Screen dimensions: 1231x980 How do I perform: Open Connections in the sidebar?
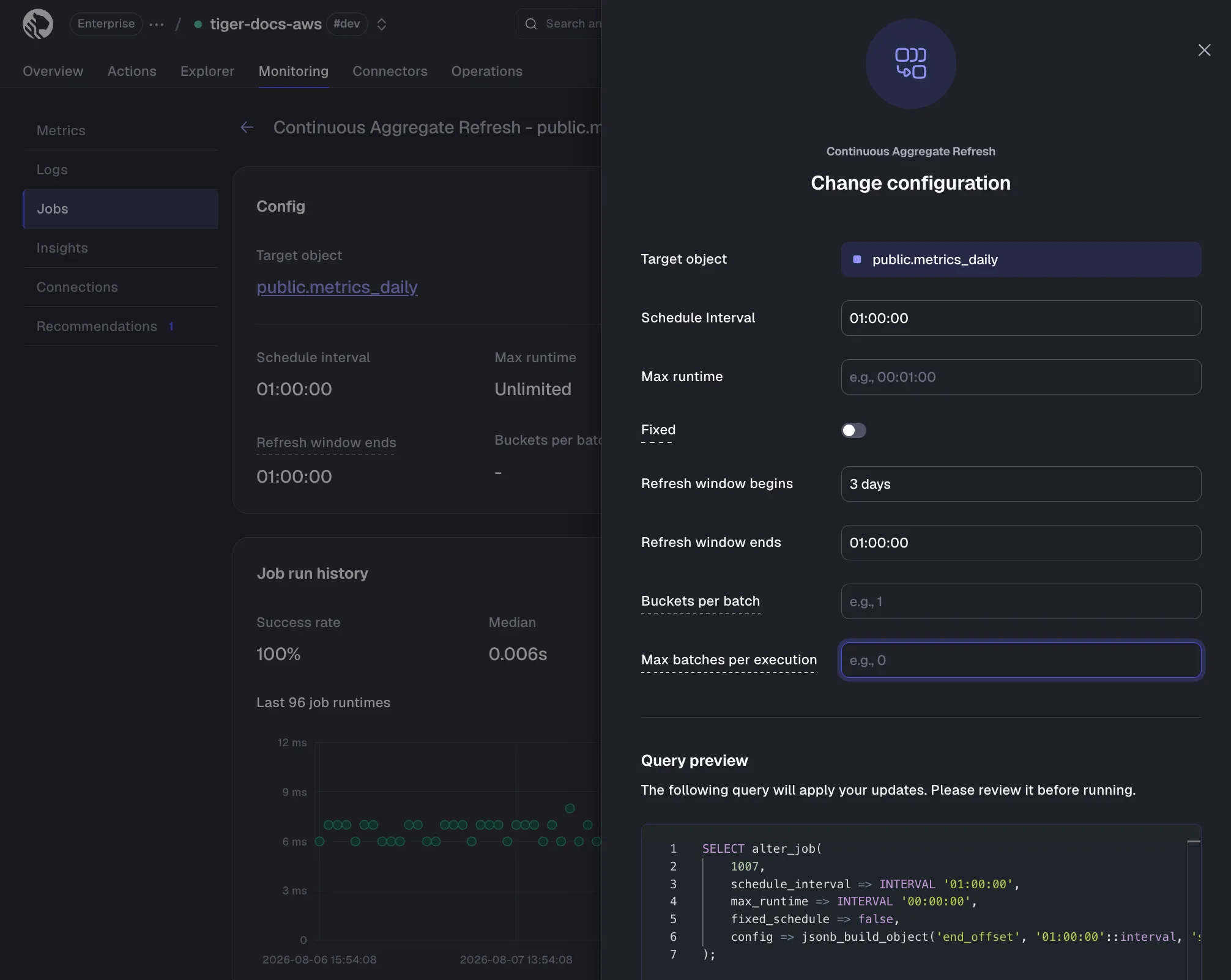click(x=121, y=287)
